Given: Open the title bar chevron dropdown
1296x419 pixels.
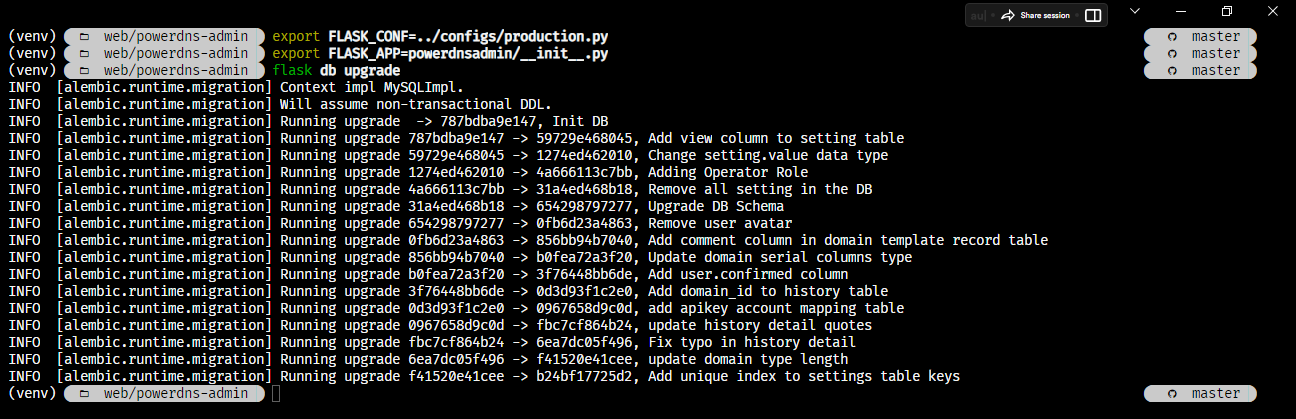Looking at the screenshot, I should point(1134,11).
